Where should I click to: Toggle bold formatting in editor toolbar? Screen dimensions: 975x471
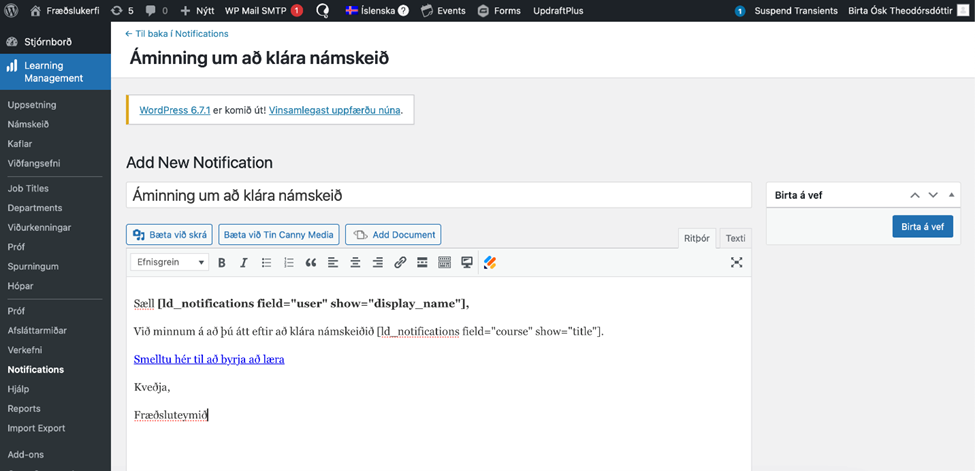pos(222,263)
